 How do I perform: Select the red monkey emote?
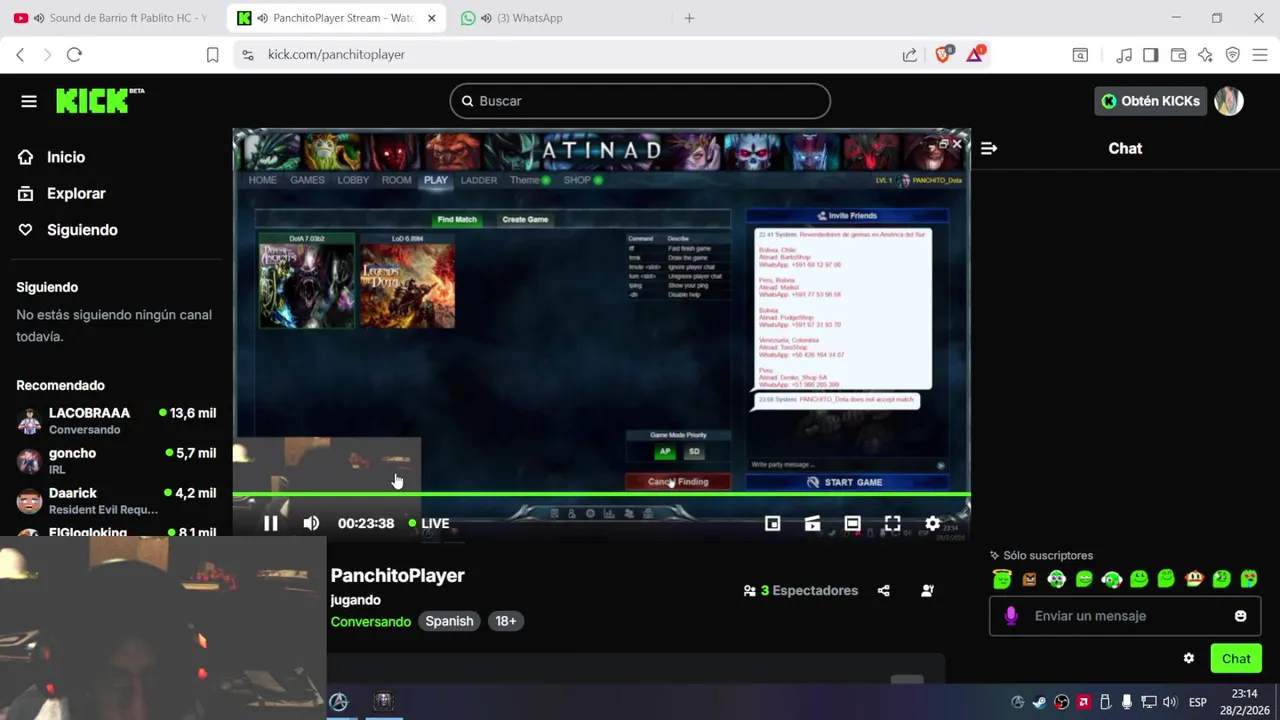(1194, 578)
